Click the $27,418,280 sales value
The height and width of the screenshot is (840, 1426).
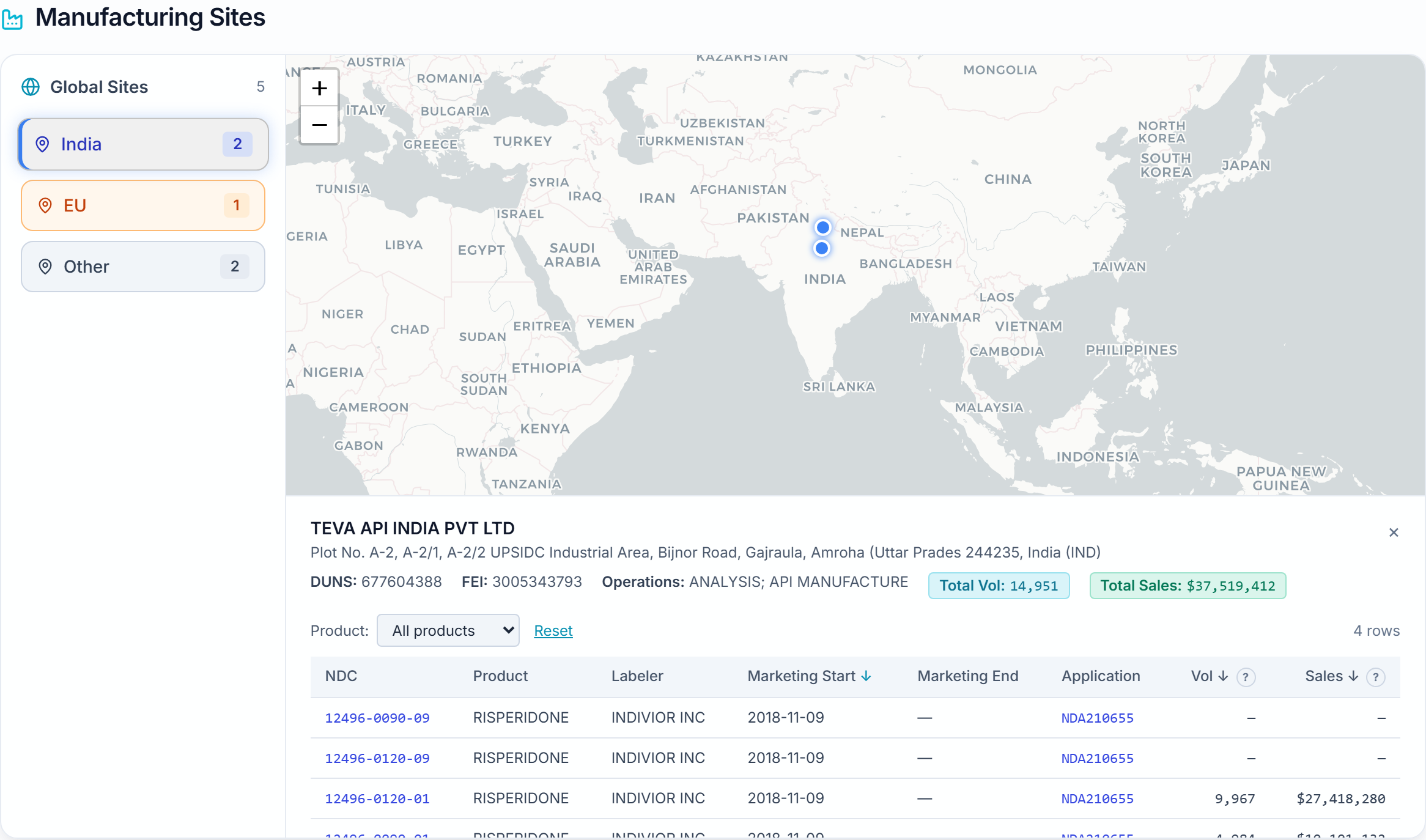tap(1341, 799)
